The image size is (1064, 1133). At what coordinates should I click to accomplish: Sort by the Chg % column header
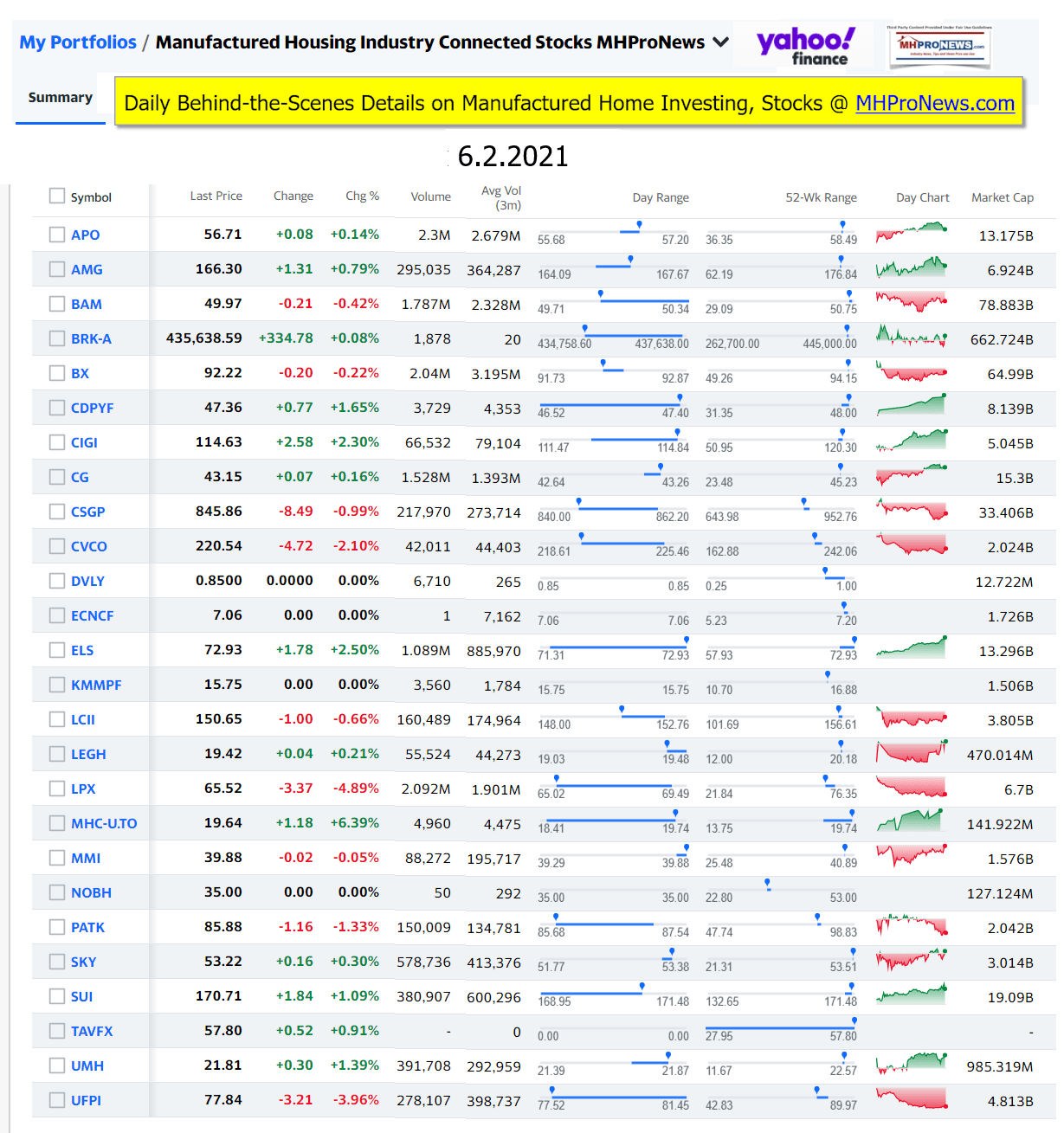[362, 196]
